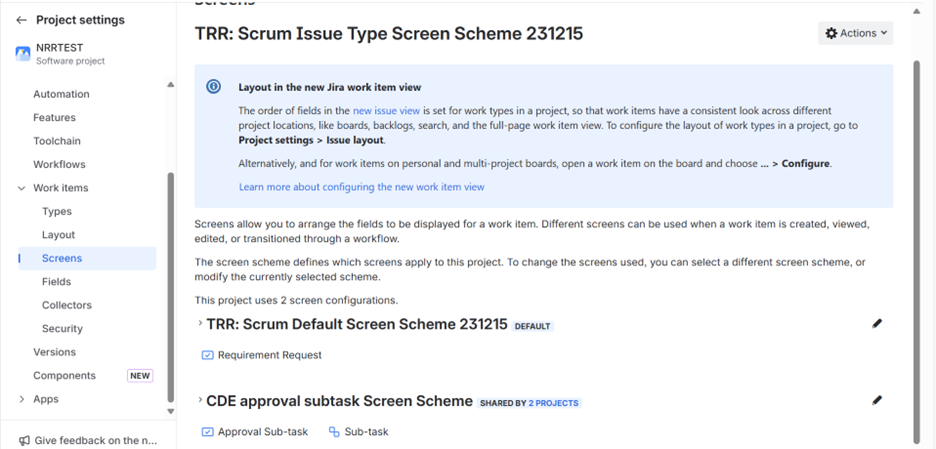Follow the 'new issue view' link
Screen dimensions: 936x449
386,110
